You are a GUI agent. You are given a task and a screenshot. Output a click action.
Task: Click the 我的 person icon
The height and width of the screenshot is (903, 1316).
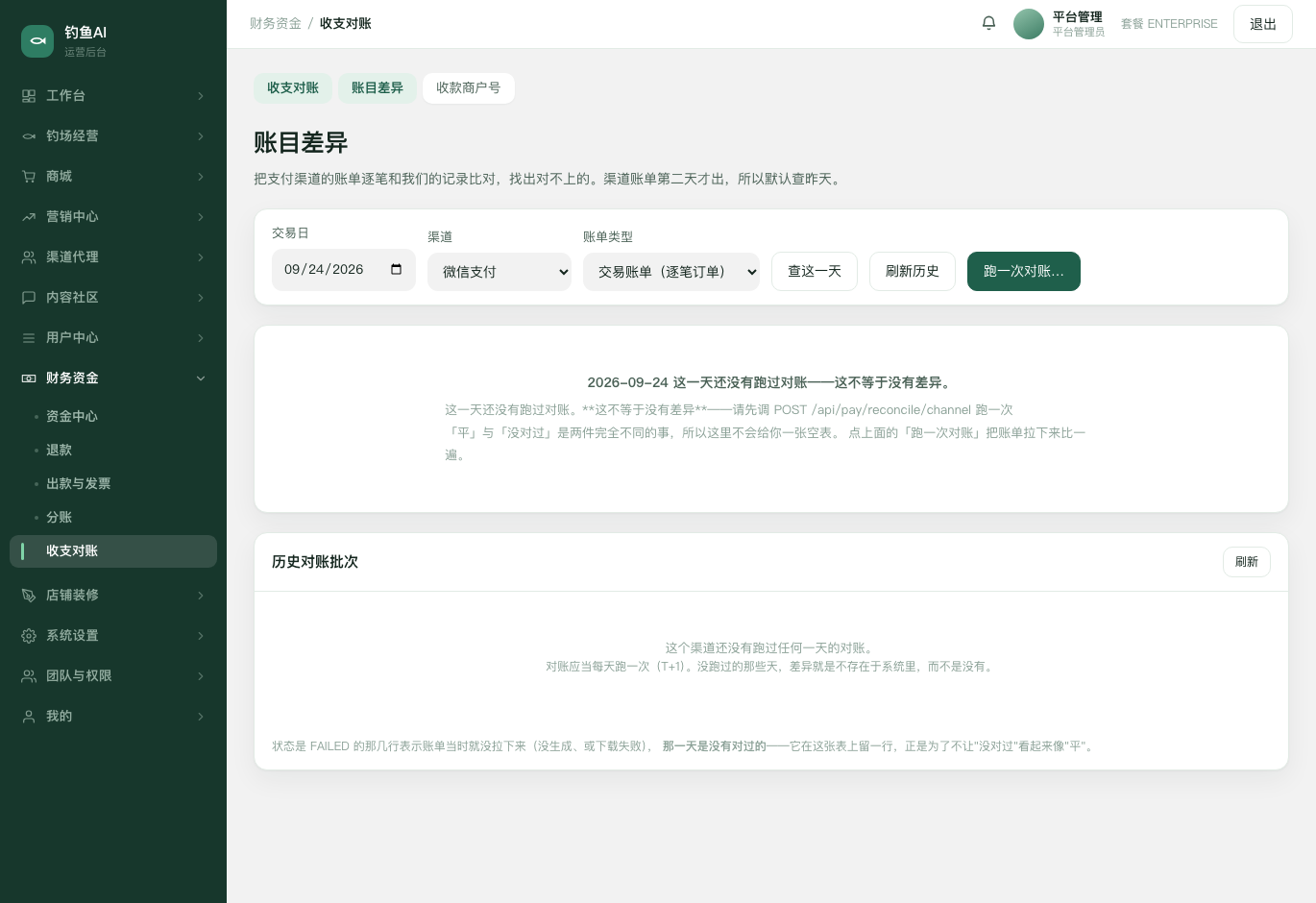pyautogui.click(x=29, y=717)
